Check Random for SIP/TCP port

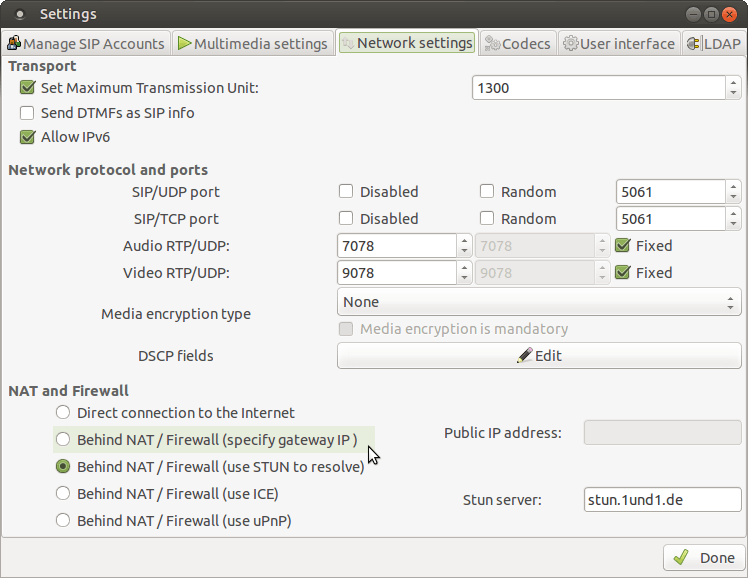tap(487, 218)
